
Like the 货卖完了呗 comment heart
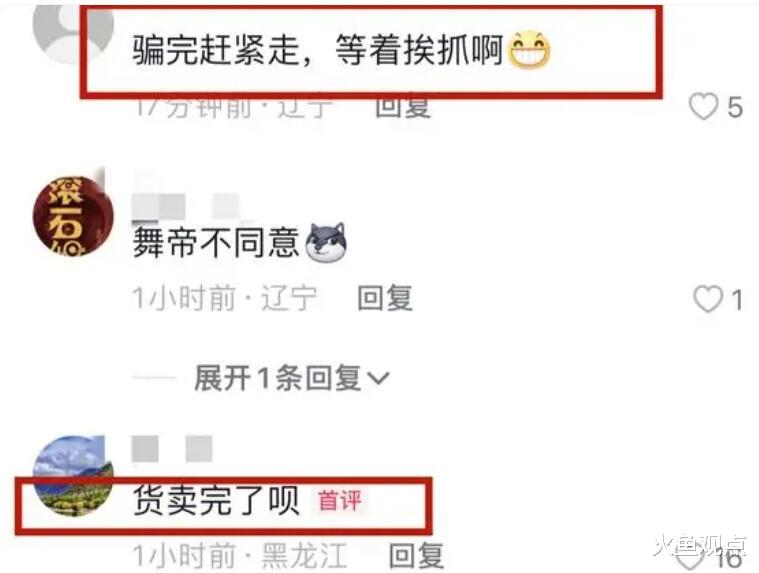coord(690,561)
